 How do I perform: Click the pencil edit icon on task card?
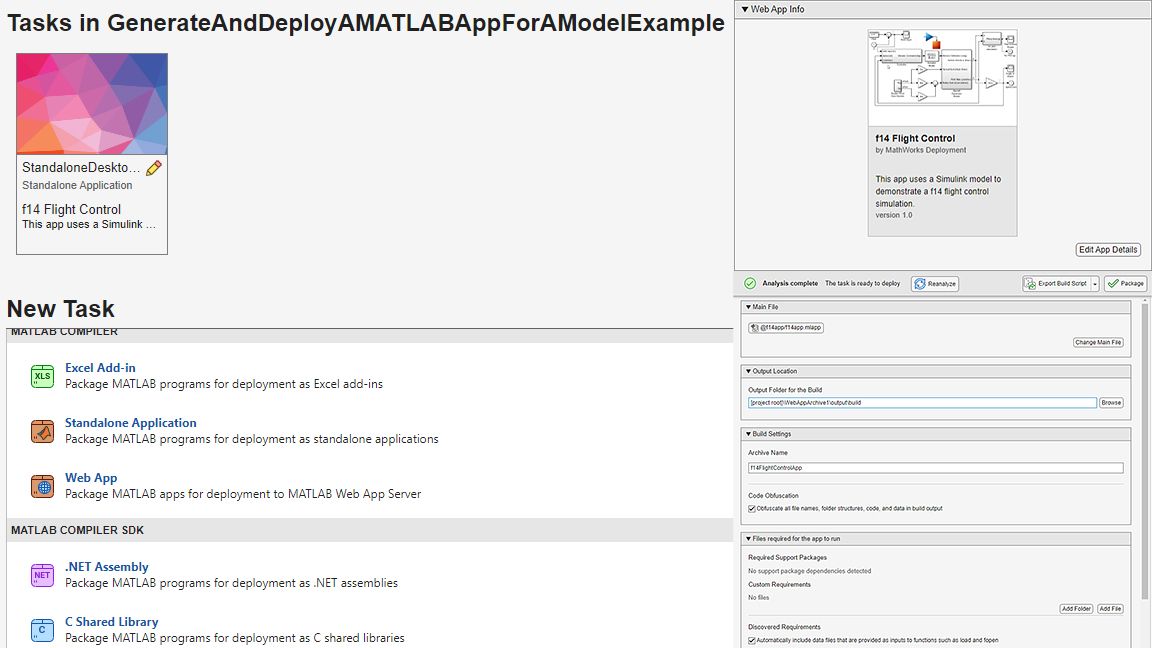tap(153, 168)
